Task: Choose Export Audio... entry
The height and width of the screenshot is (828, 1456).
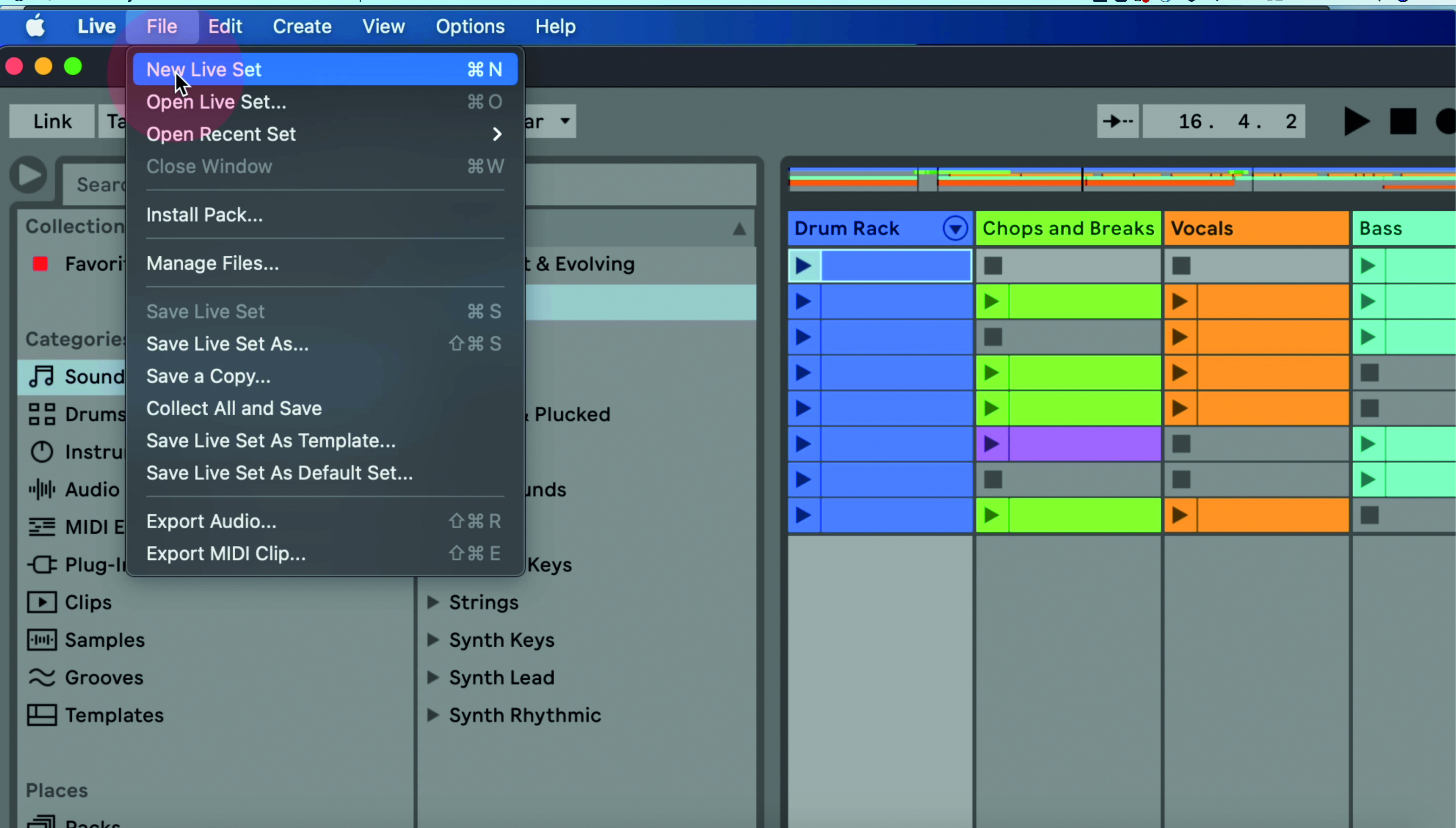Action: (325, 521)
